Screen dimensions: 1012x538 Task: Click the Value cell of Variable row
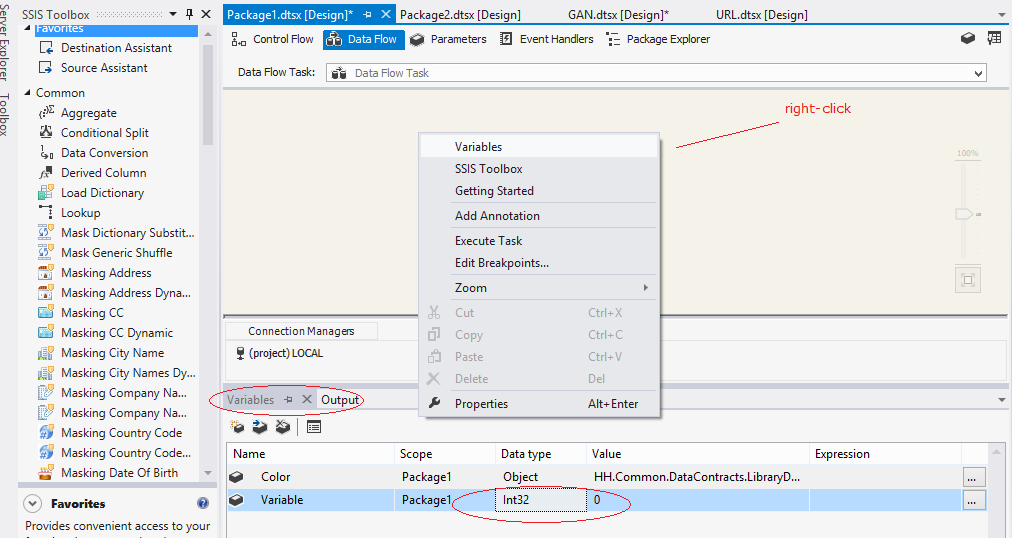[x=698, y=500]
